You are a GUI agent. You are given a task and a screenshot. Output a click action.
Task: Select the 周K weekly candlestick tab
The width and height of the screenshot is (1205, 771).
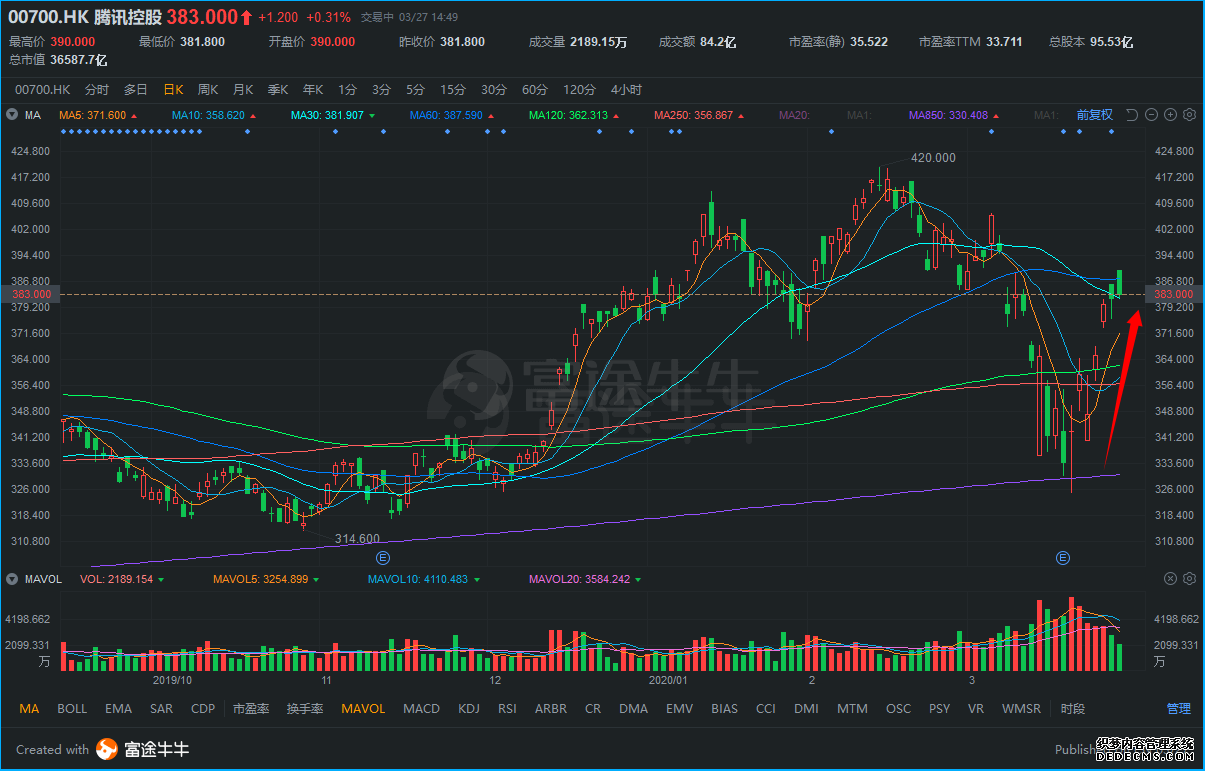208,89
